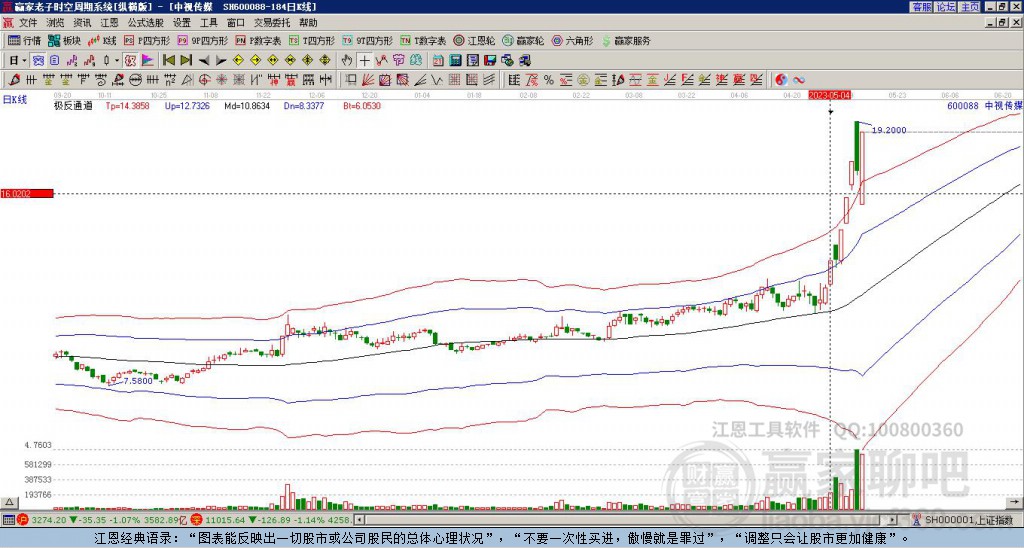Open the 六角形 hexagon tool
The height and width of the screenshot is (548, 1024).
573,40
